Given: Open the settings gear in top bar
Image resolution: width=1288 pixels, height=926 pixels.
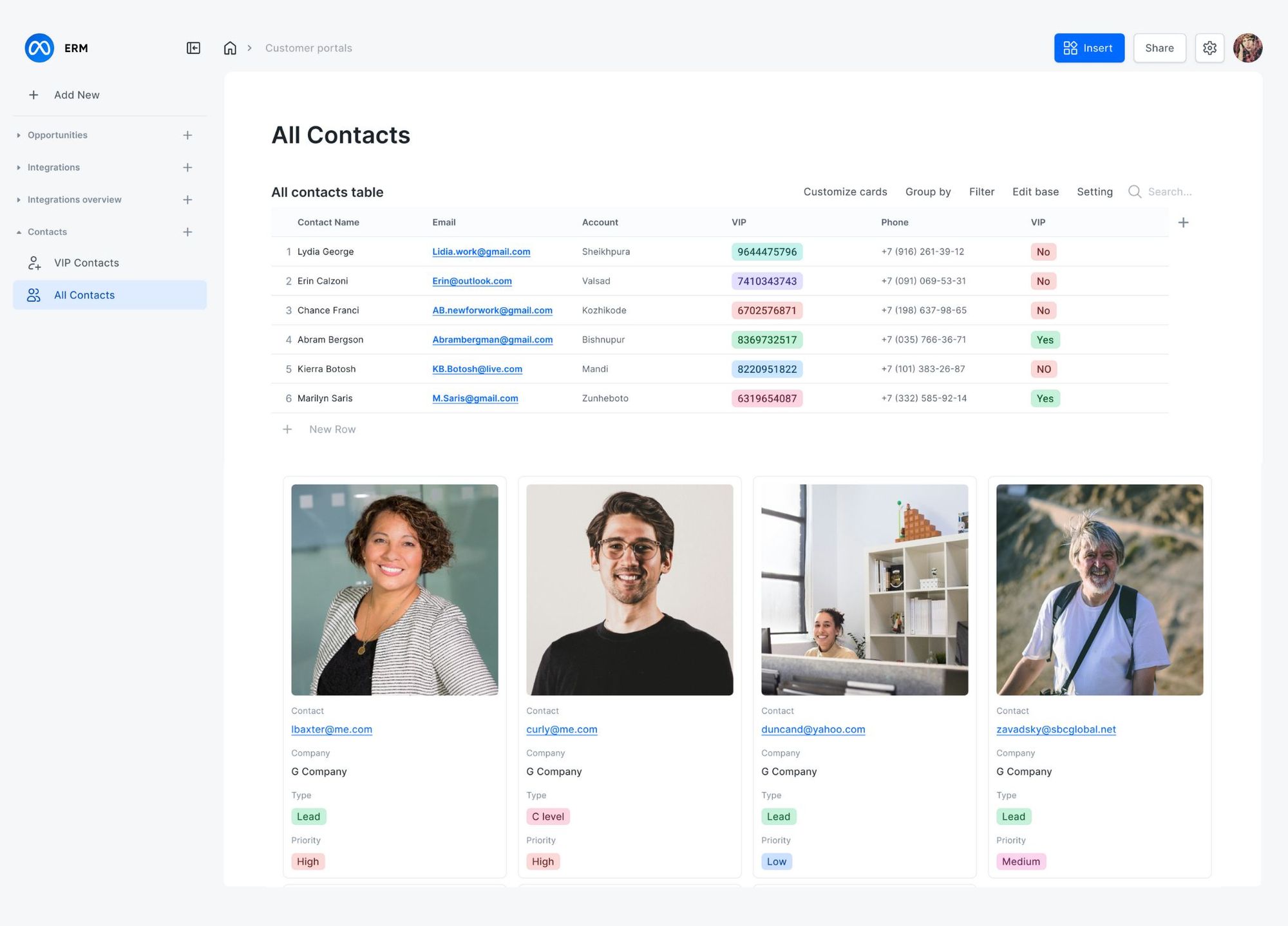Looking at the screenshot, I should pyautogui.click(x=1209, y=48).
